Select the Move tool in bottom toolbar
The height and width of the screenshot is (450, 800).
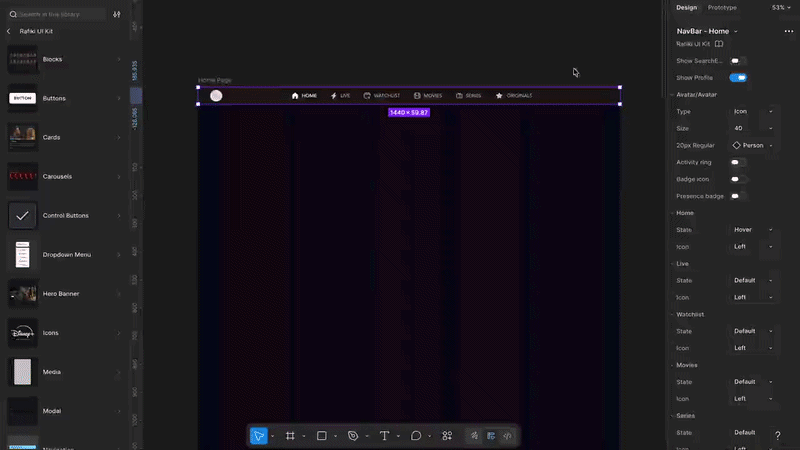click(x=259, y=436)
